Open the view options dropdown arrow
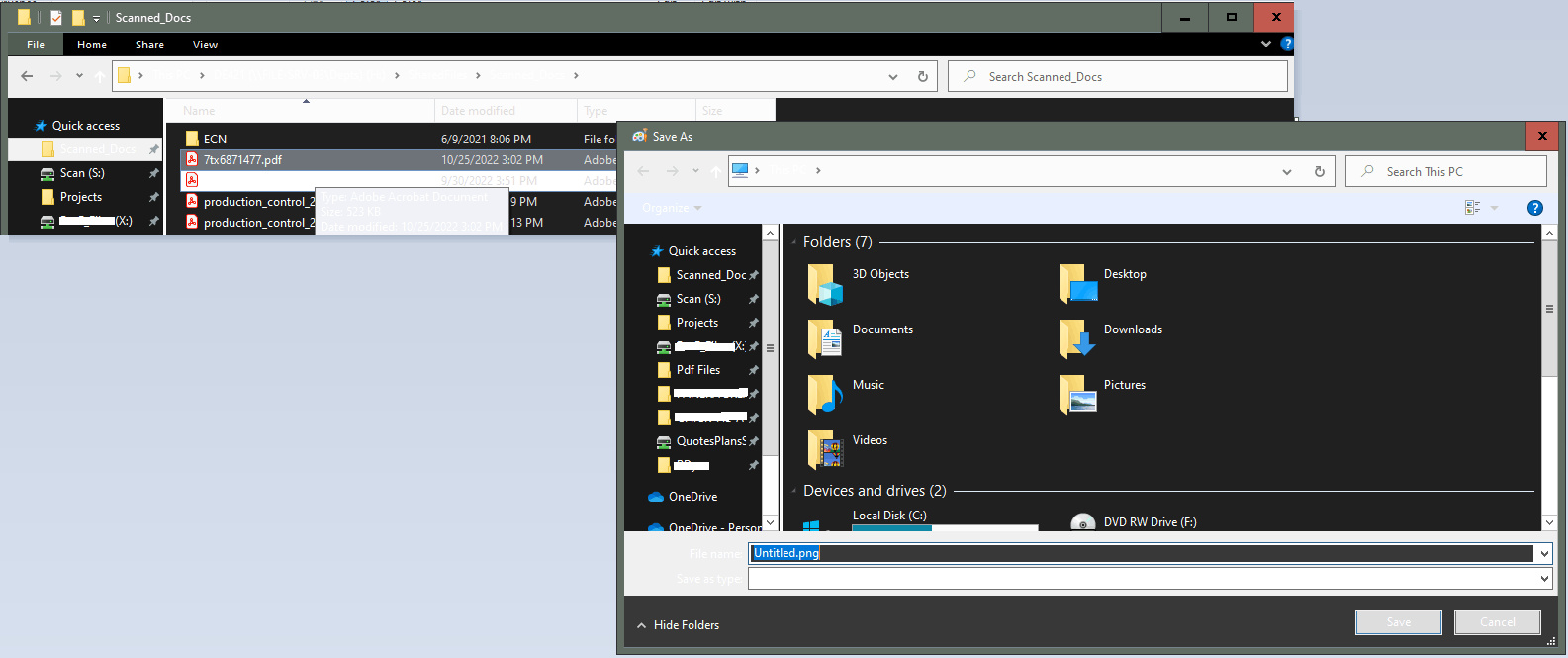Screen dimensions: 1568x658 (1494, 208)
